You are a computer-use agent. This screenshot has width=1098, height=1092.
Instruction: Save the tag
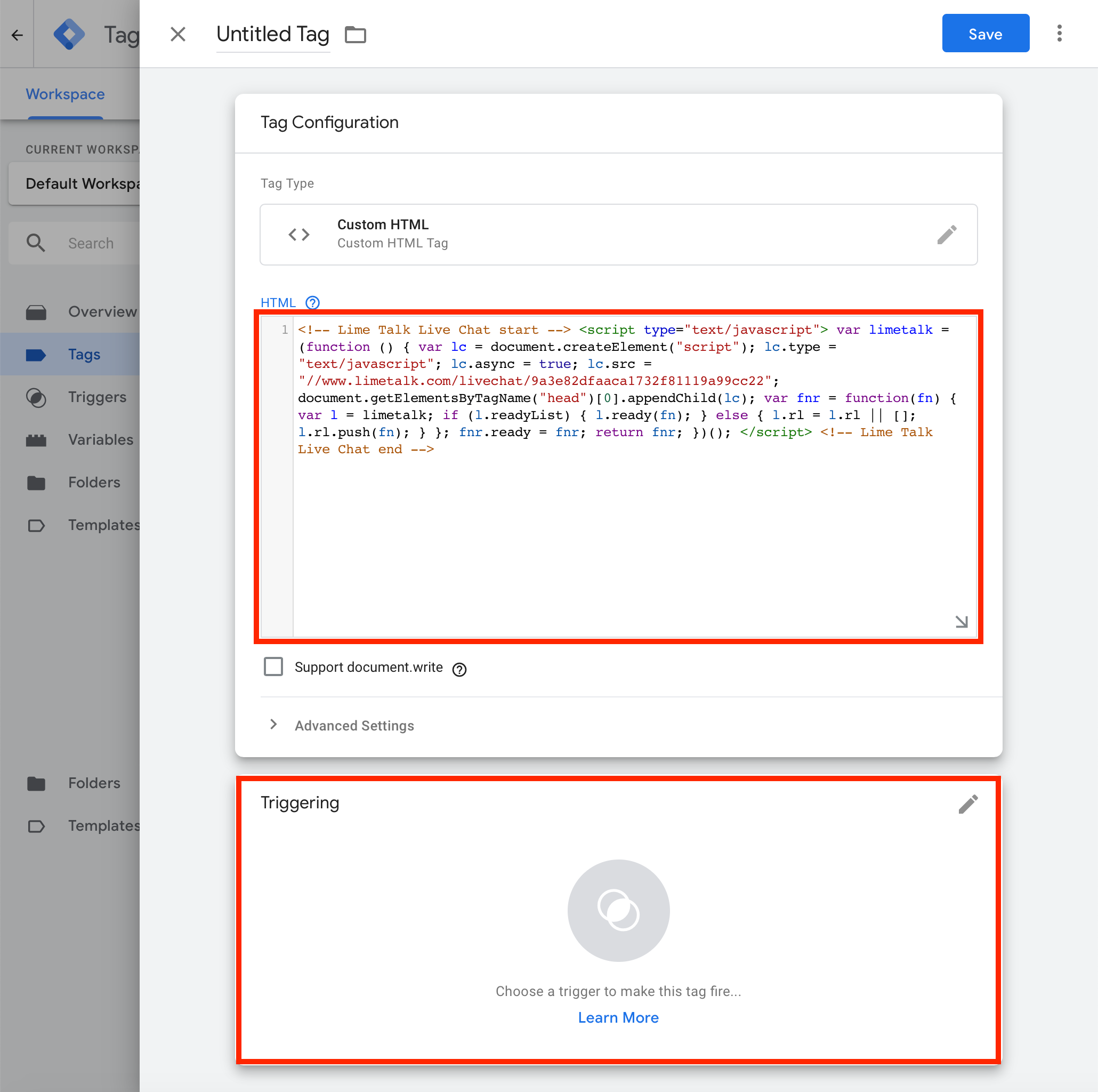(x=985, y=34)
